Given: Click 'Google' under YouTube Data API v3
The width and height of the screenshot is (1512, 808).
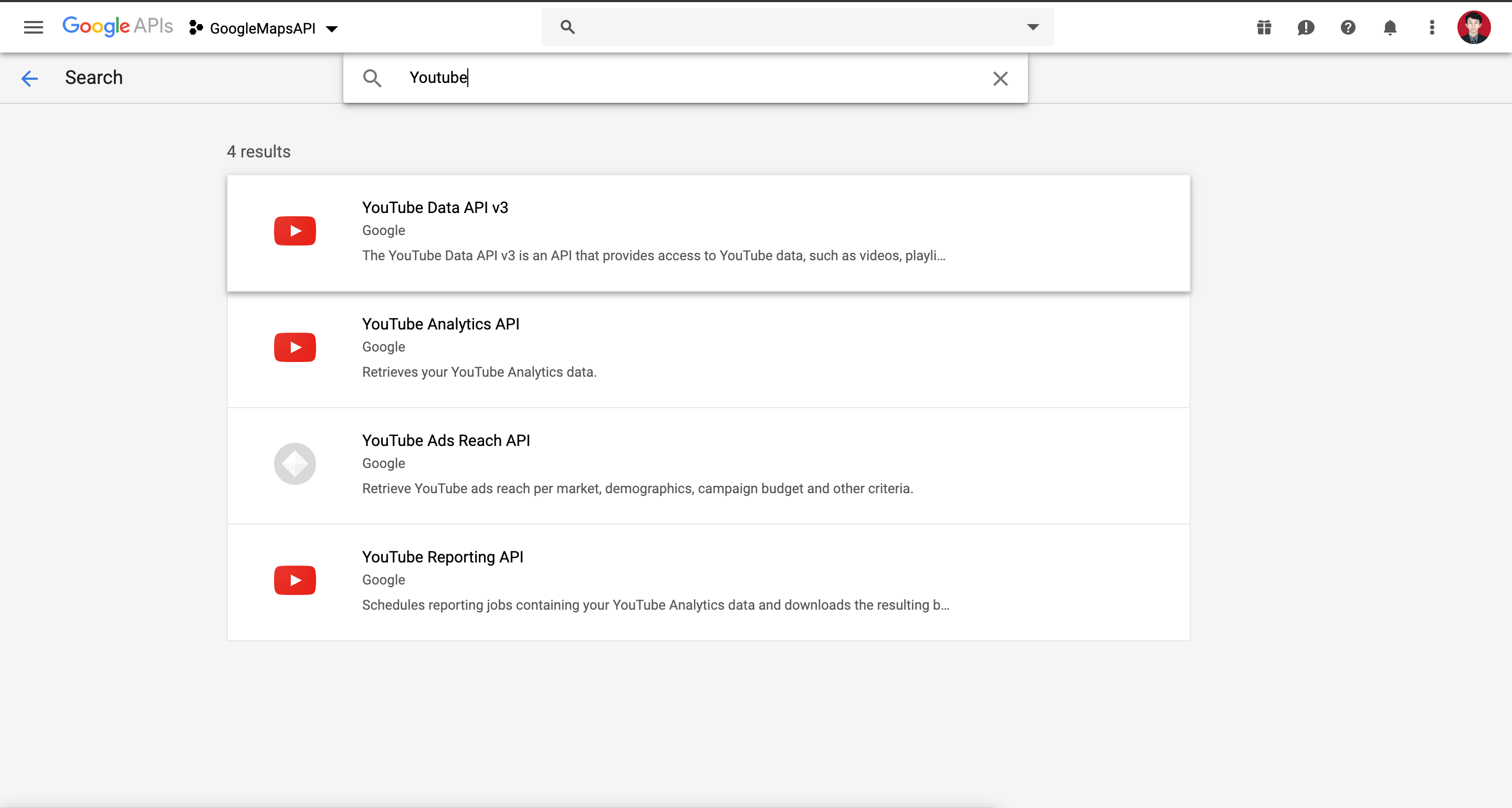Looking at the screenshot, I should tap(383, 231).
